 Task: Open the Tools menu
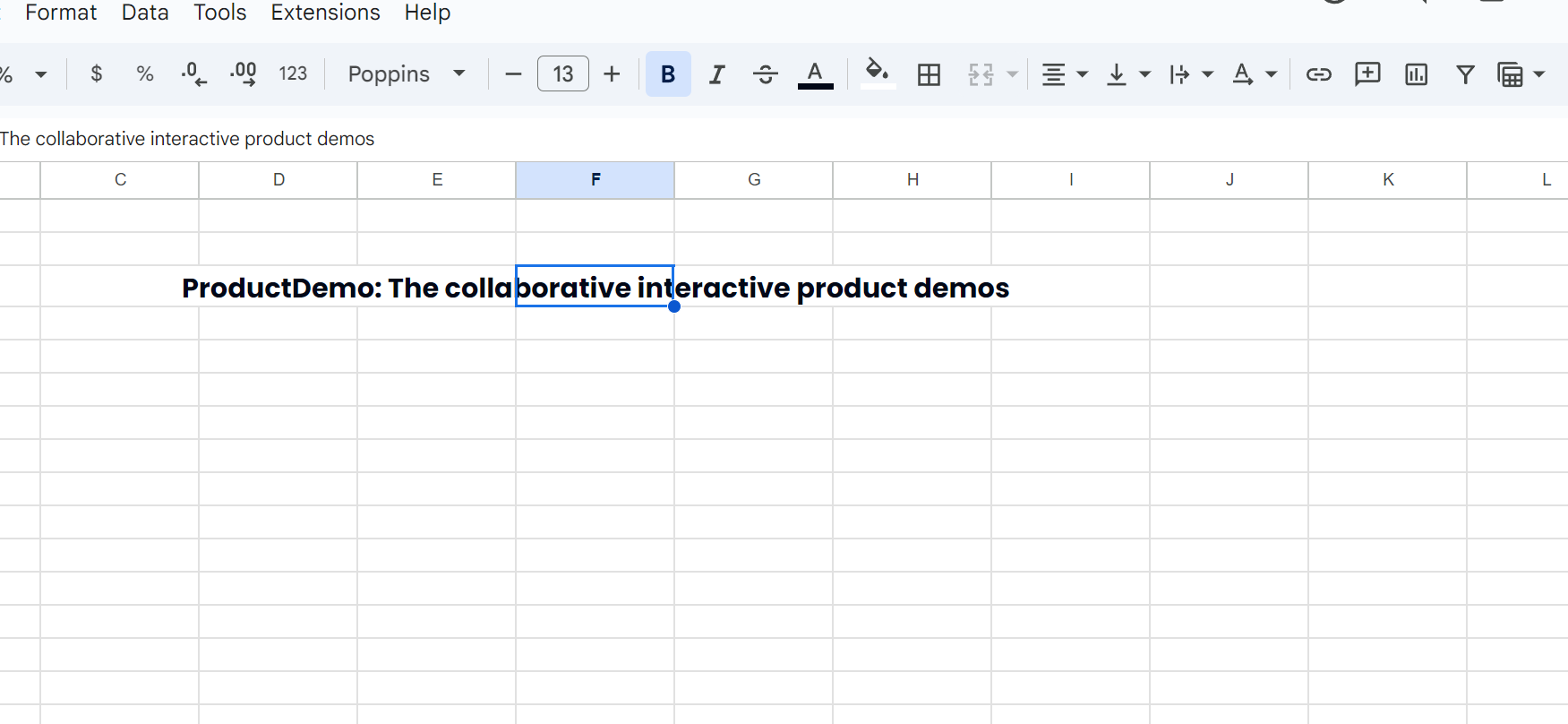click(219, 13)
